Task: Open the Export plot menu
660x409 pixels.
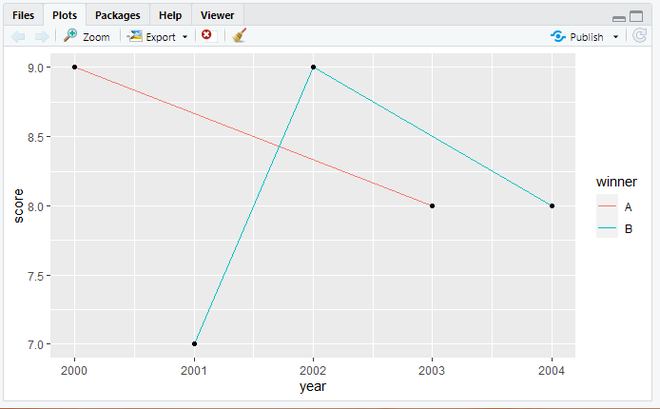Action: [x=157, y=37]
